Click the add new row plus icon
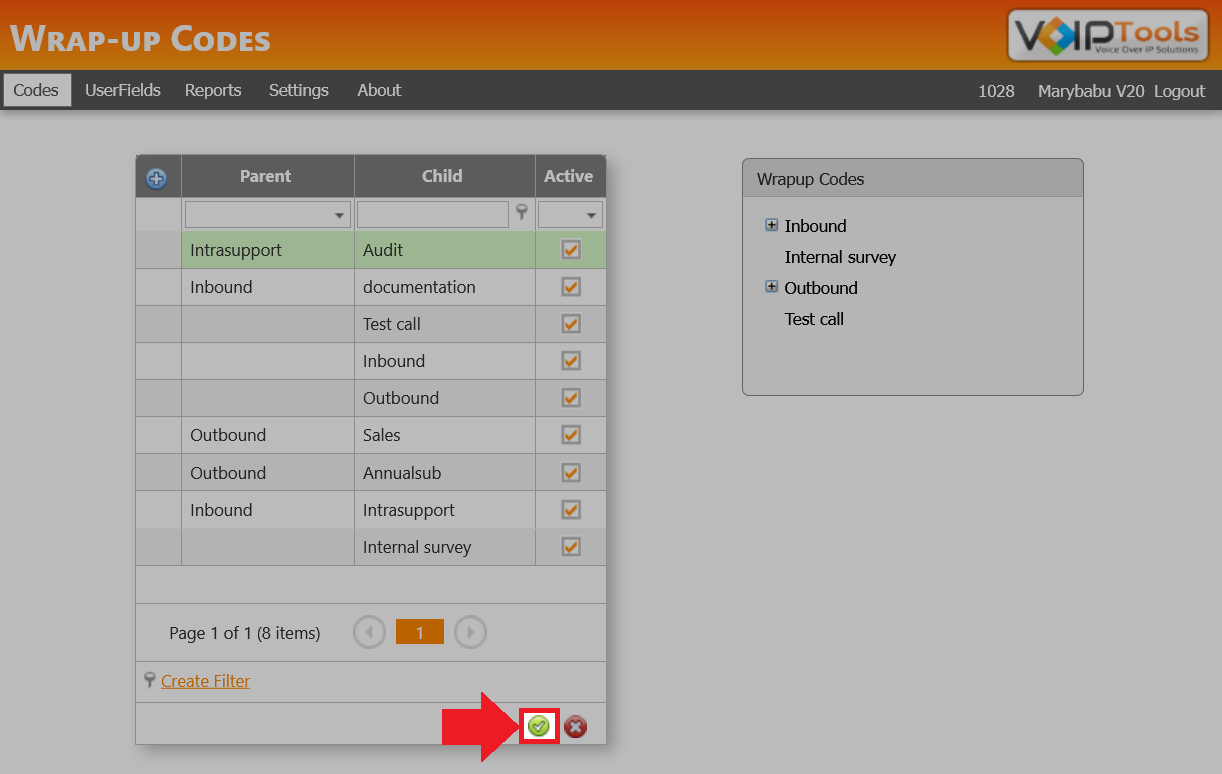This screenshot has width=1222, height=774. (159, 176)
